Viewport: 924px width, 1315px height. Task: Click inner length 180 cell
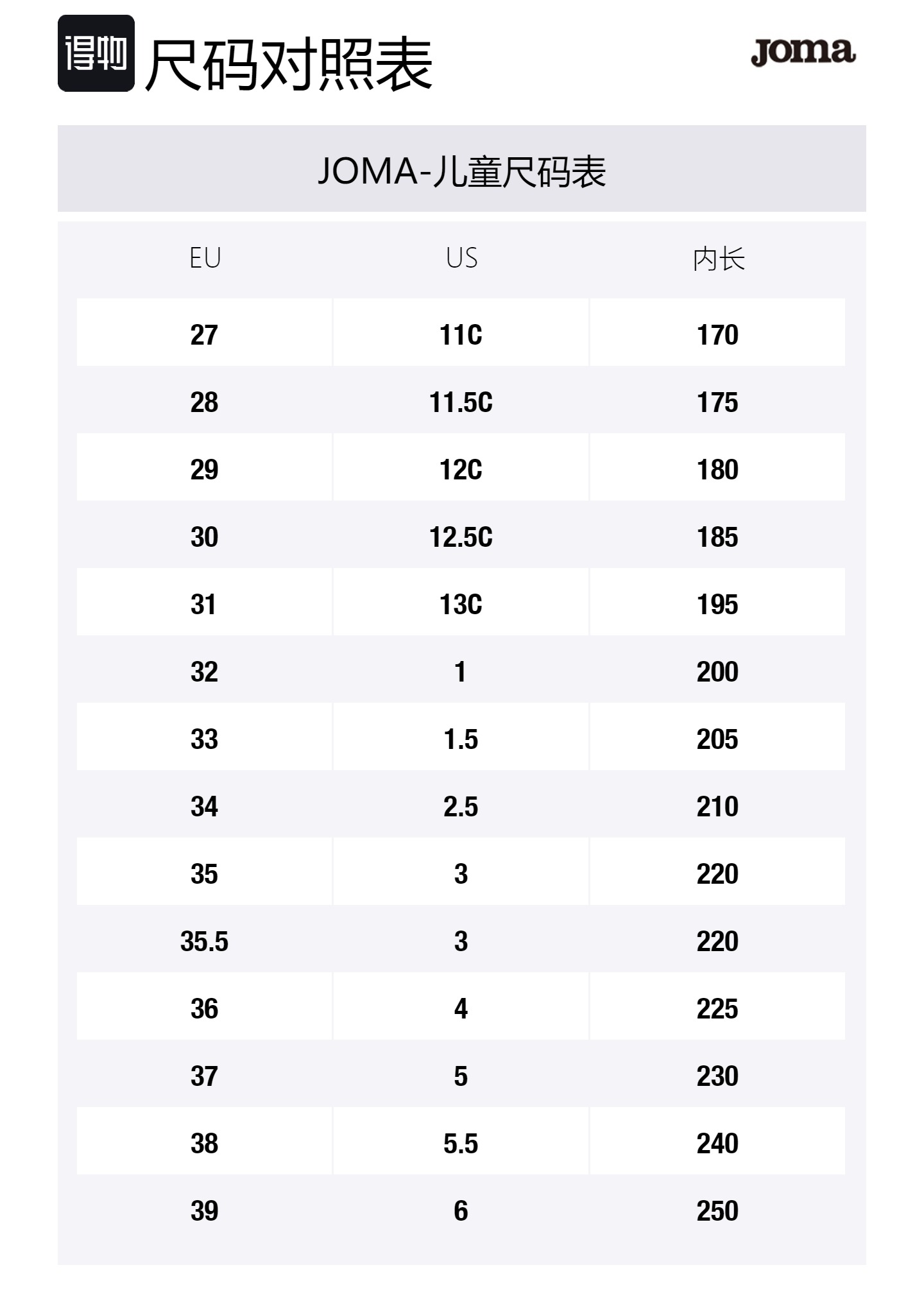pos(717,470)
